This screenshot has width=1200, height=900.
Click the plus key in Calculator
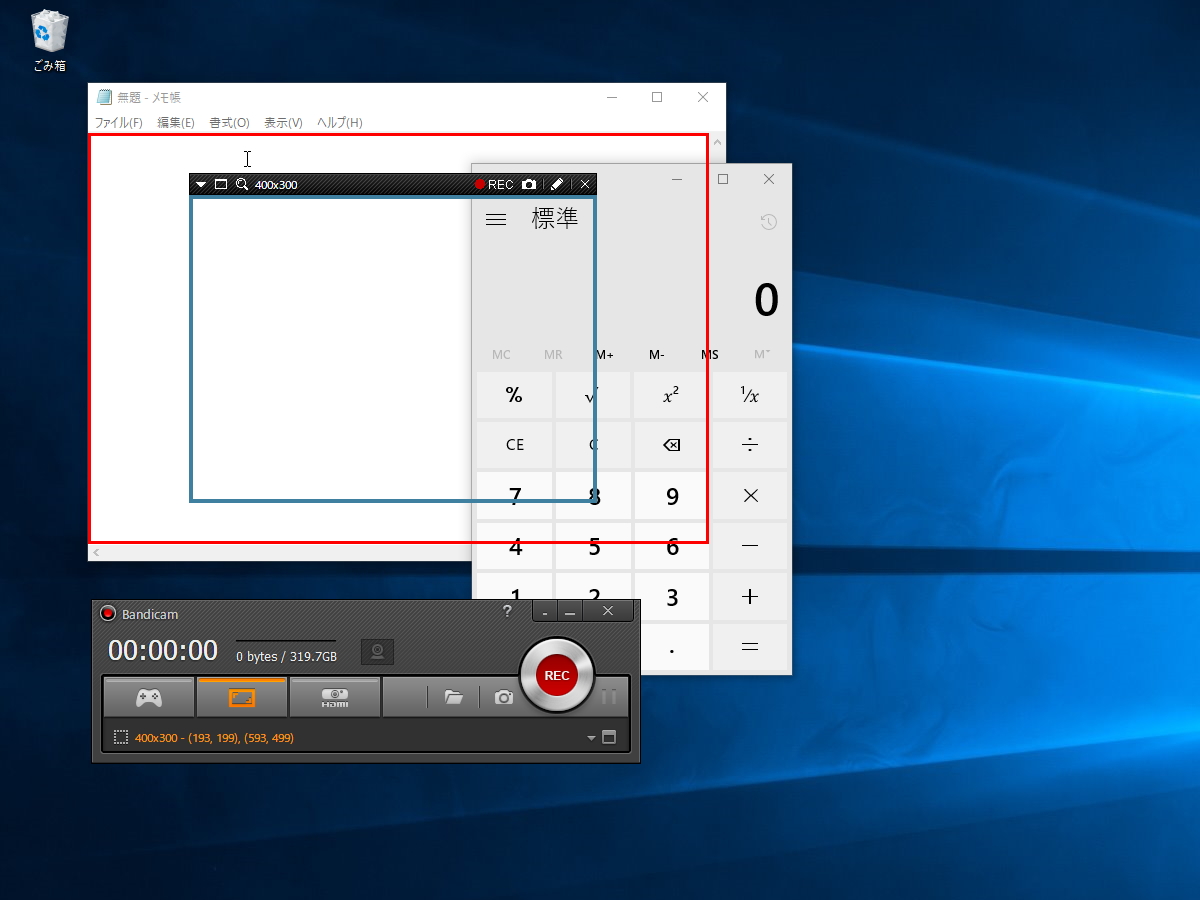click(749, 597)
